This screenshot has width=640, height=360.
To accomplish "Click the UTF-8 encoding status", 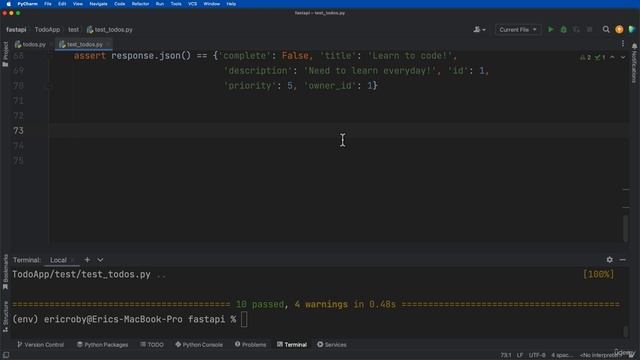I will pos(537,355).
